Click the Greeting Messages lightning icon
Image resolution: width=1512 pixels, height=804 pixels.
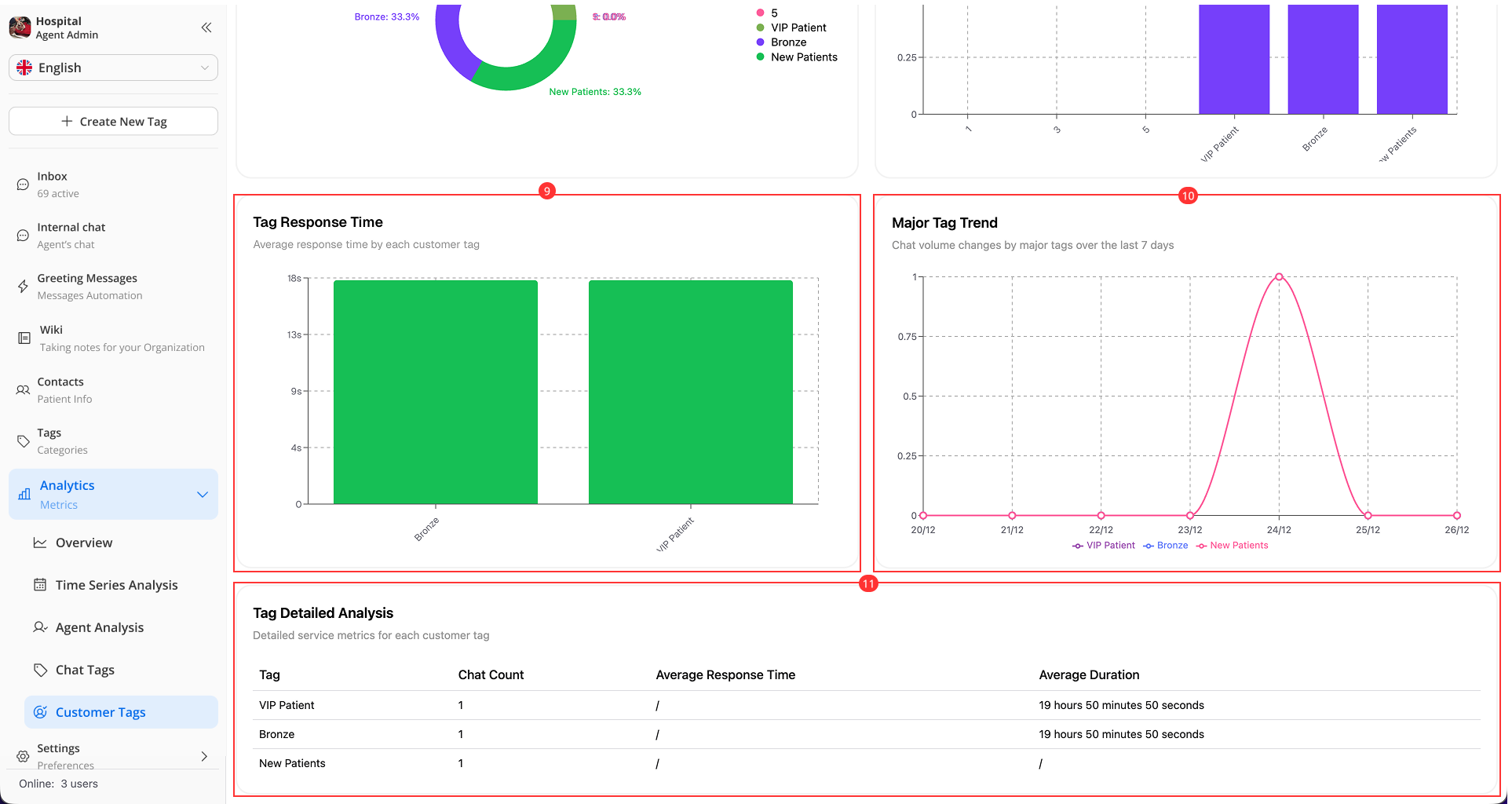click(x=22, y=286)
